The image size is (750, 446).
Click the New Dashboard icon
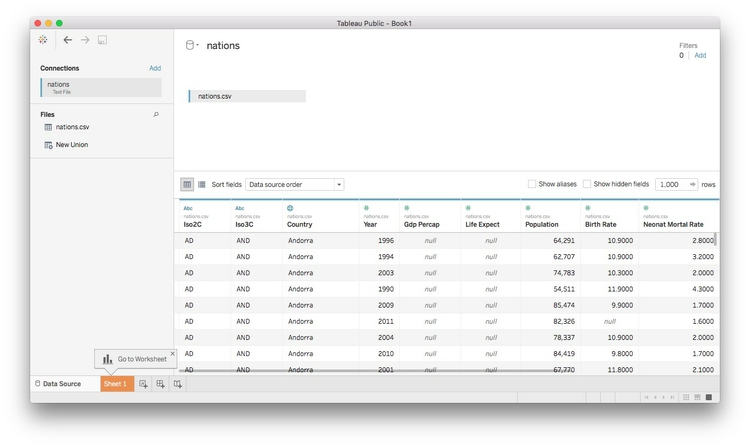160,384
